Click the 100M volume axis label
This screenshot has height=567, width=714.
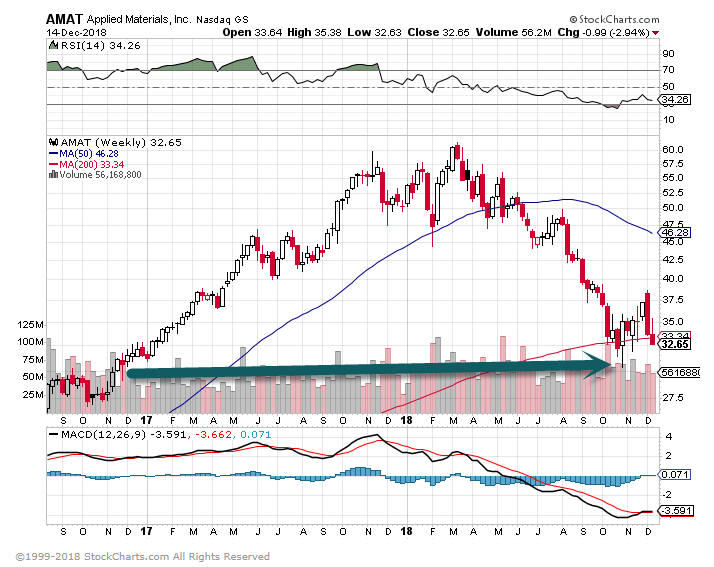click(31, 342)
